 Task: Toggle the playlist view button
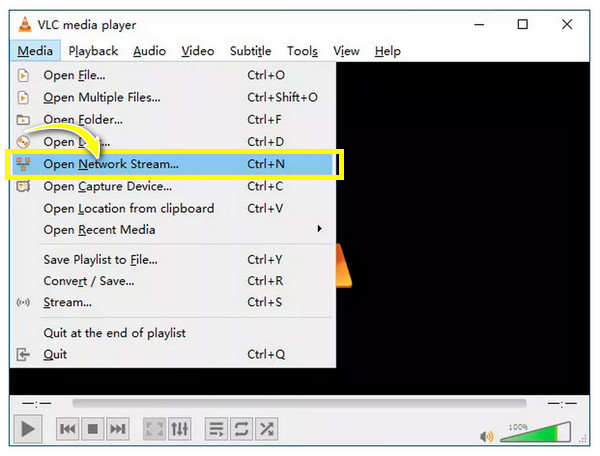tap(217, 429)
